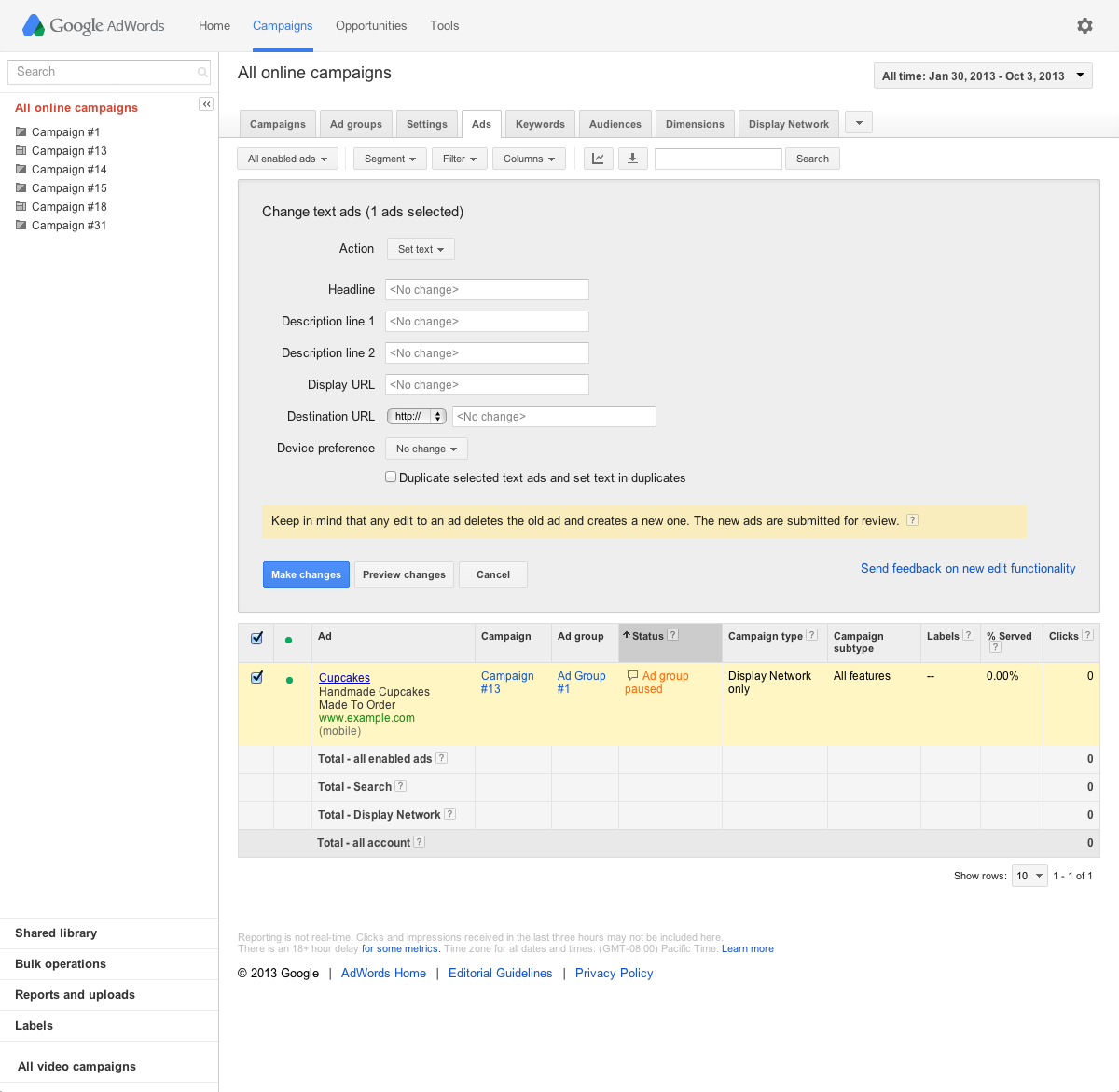Click help icon beside Campaign type header
Screen dimensions: 1119x1092
coord(812,635)
